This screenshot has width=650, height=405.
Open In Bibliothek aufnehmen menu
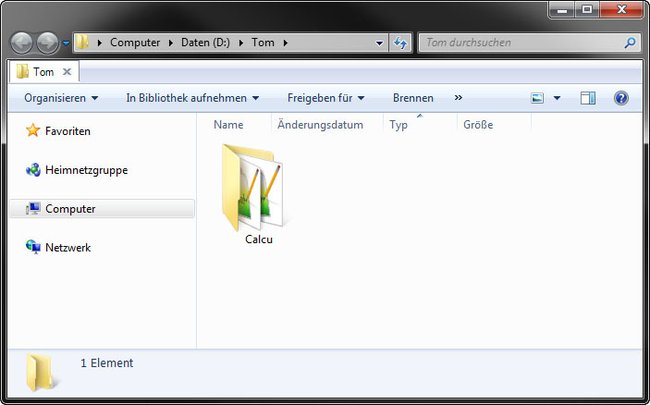pos(193,98)
